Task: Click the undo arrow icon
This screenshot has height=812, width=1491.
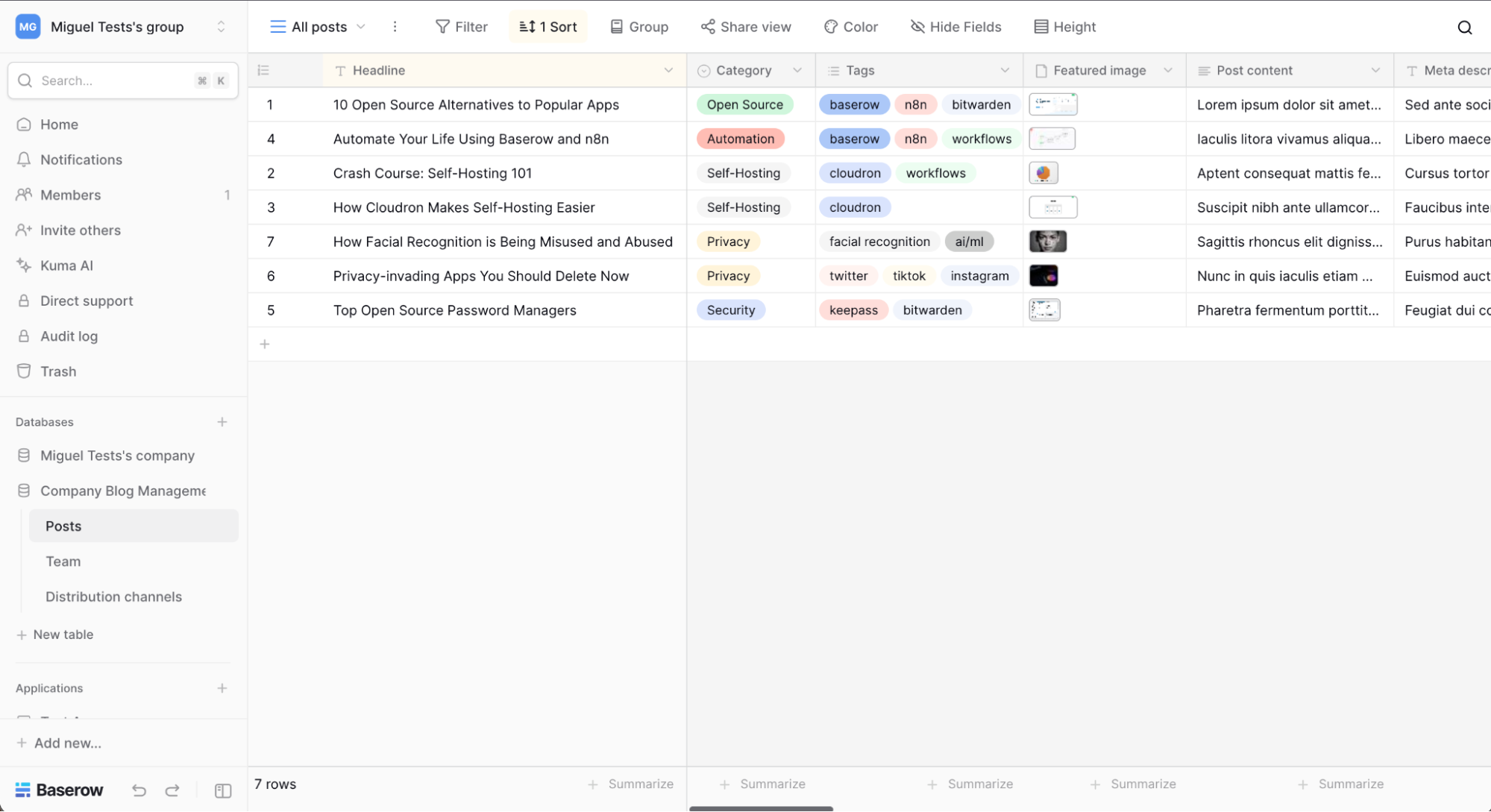Action: pyautogui.click(x=139, y=790)
